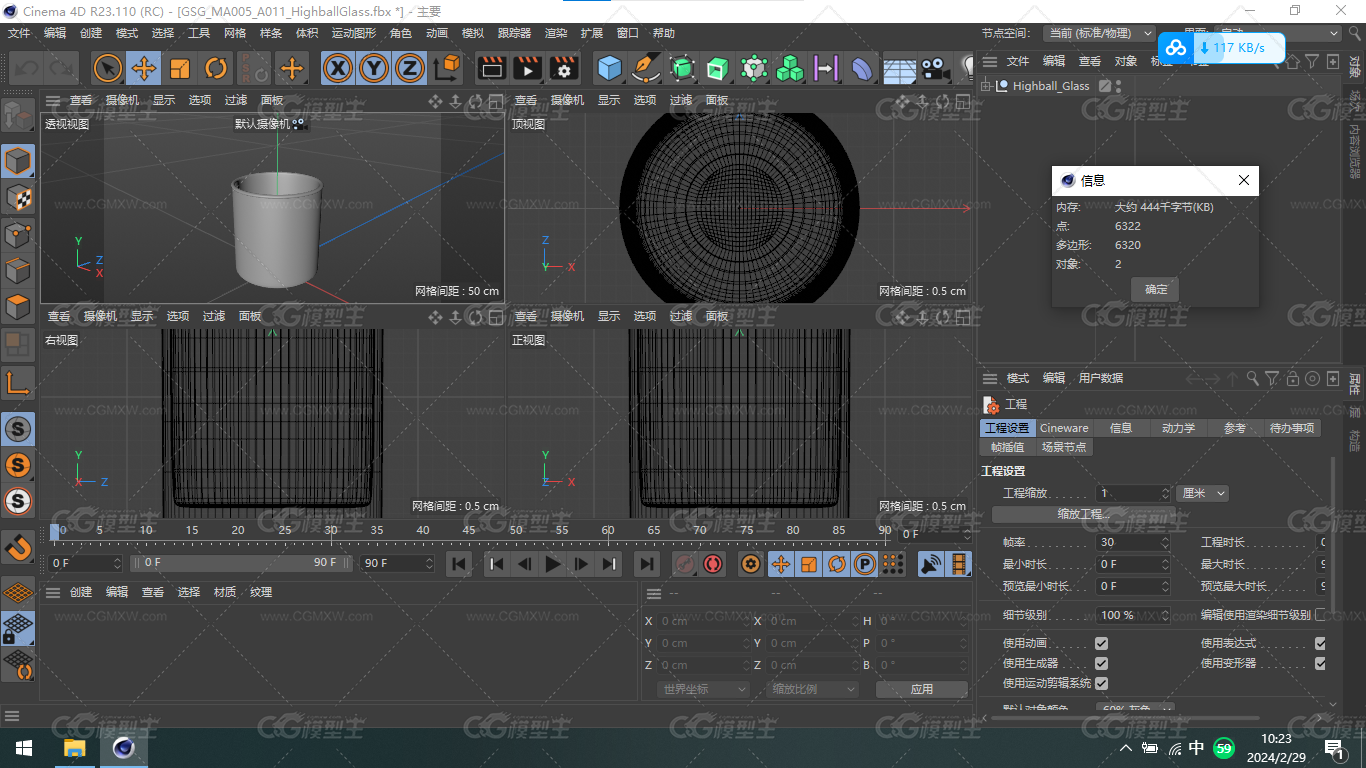The height and width of the screenshot is (768, 1366).
Task: Open Scale Ratio dropdown in coordinates panel
Action: 813,689
